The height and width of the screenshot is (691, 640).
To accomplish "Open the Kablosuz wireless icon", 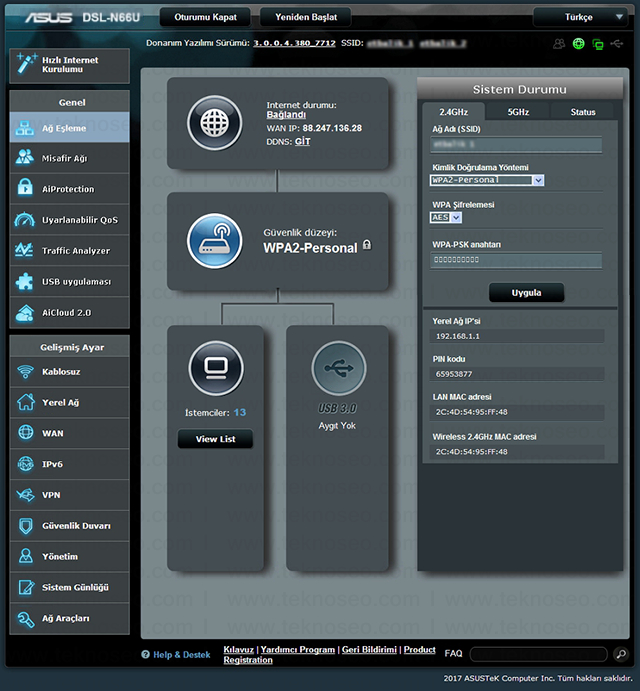I will (x=25, y=372).
